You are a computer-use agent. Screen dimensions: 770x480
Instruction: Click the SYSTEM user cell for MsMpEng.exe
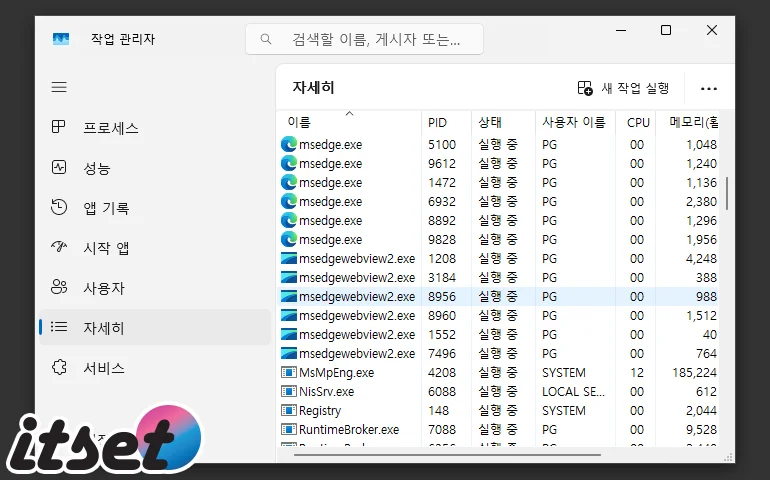(564, 373)
